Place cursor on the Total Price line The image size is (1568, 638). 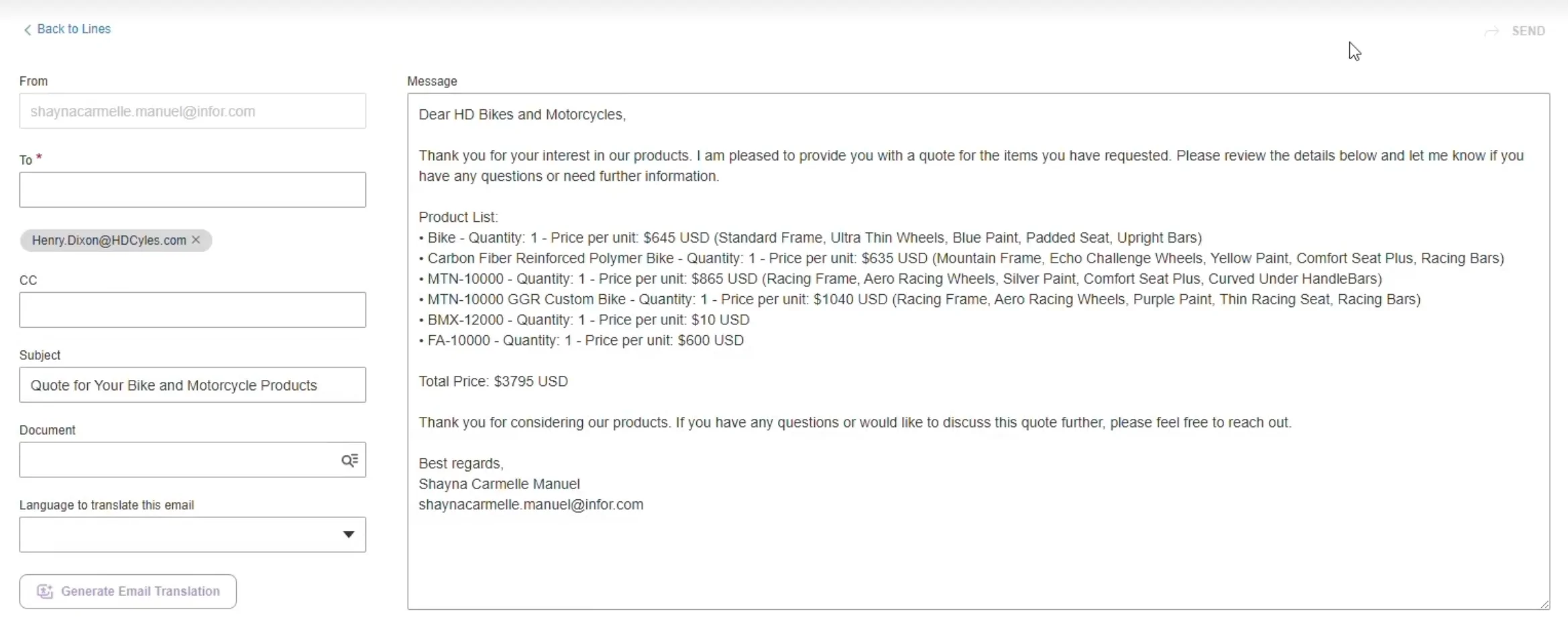(493, 381)
